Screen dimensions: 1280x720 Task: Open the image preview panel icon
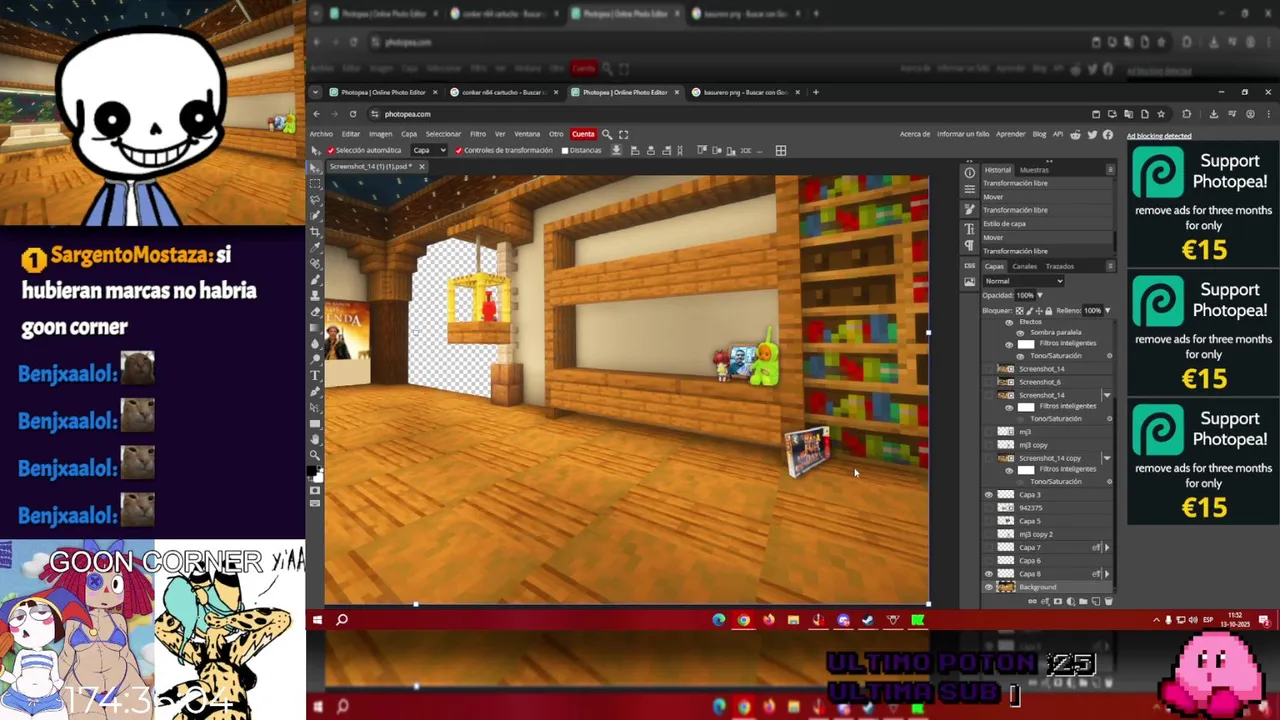969,282
